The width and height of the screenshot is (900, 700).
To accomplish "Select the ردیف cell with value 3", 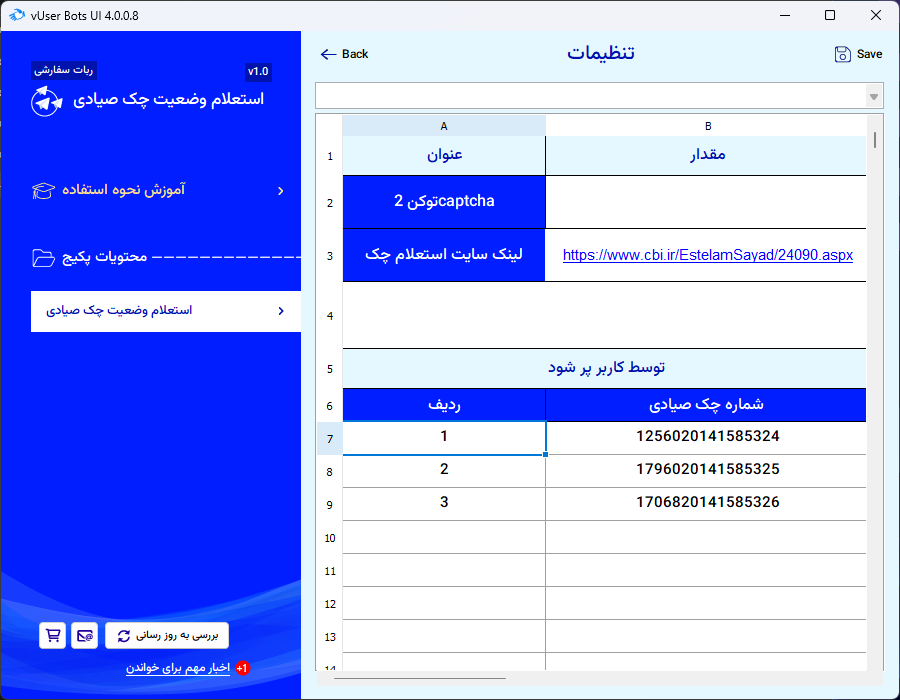I will [x=444, y=503].
